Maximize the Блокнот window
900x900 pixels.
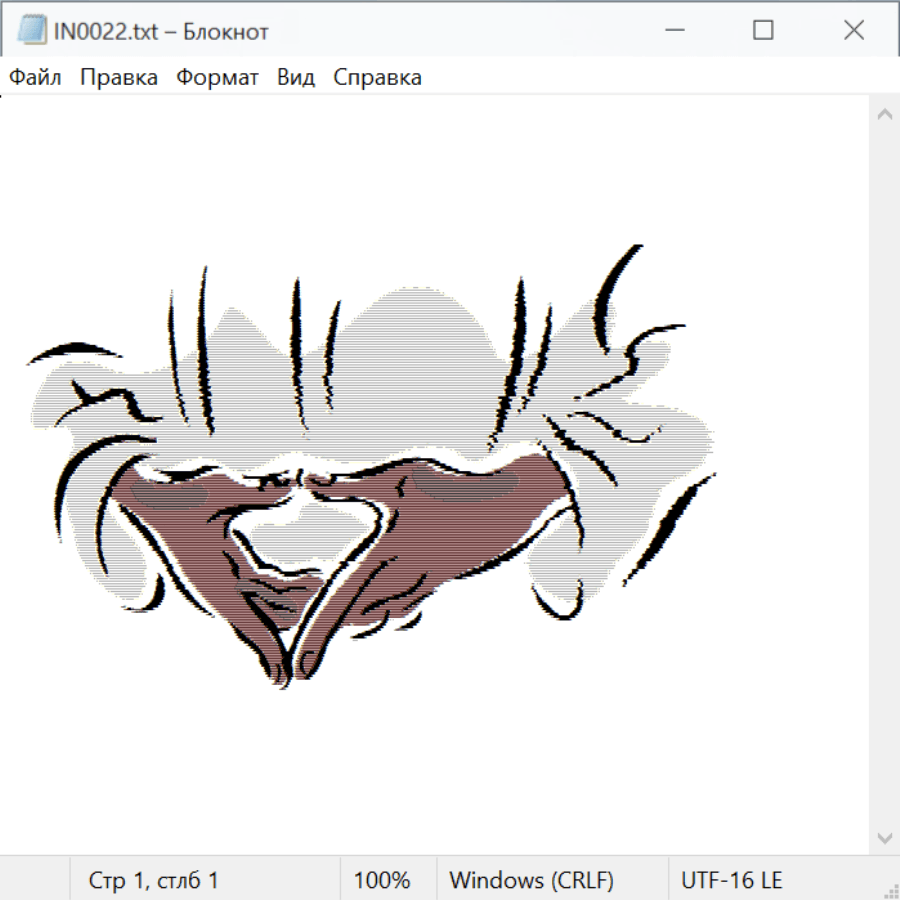tap(763, 31)
